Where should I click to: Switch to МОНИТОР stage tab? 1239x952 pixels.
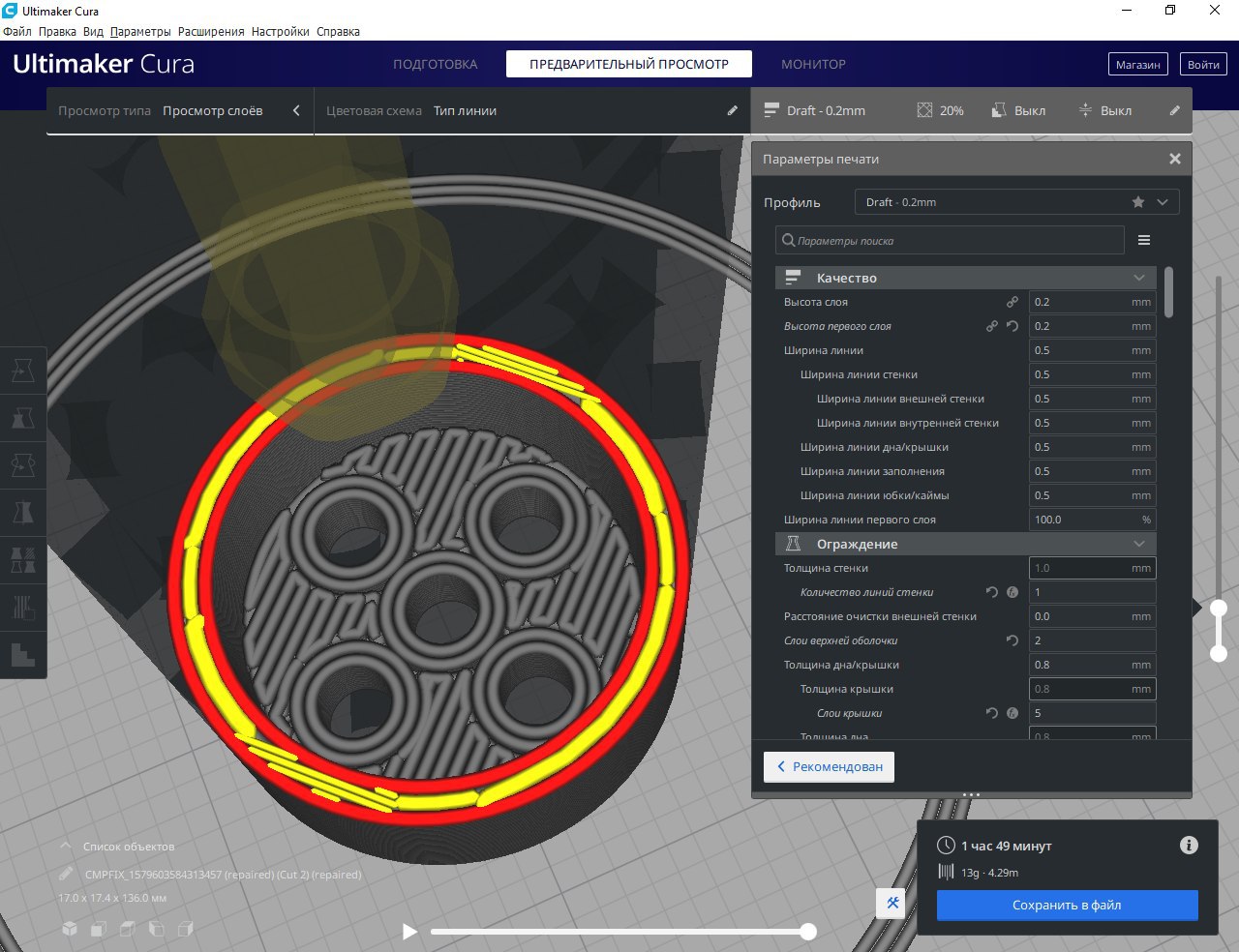(813, 64)
